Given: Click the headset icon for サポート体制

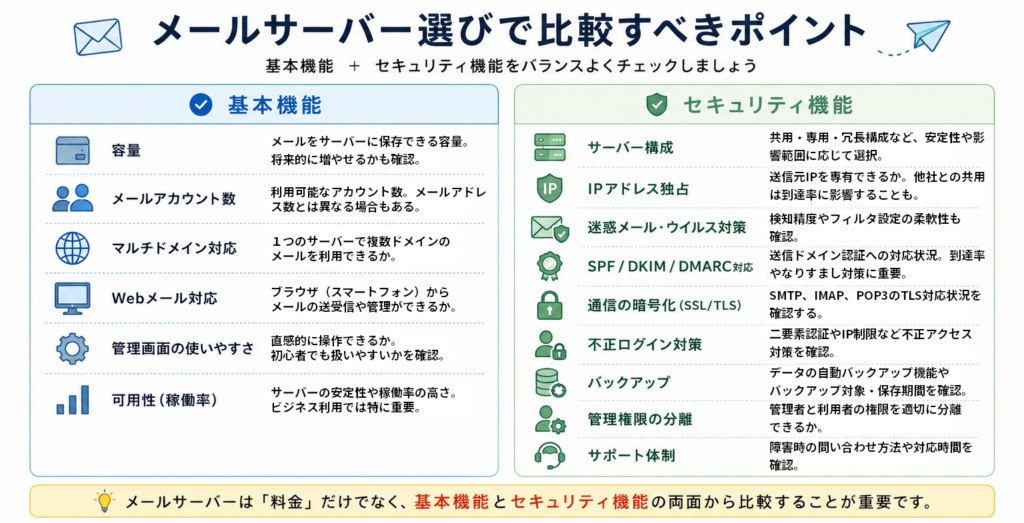Looking at the screenshot, I should click(x=550, y=456).
